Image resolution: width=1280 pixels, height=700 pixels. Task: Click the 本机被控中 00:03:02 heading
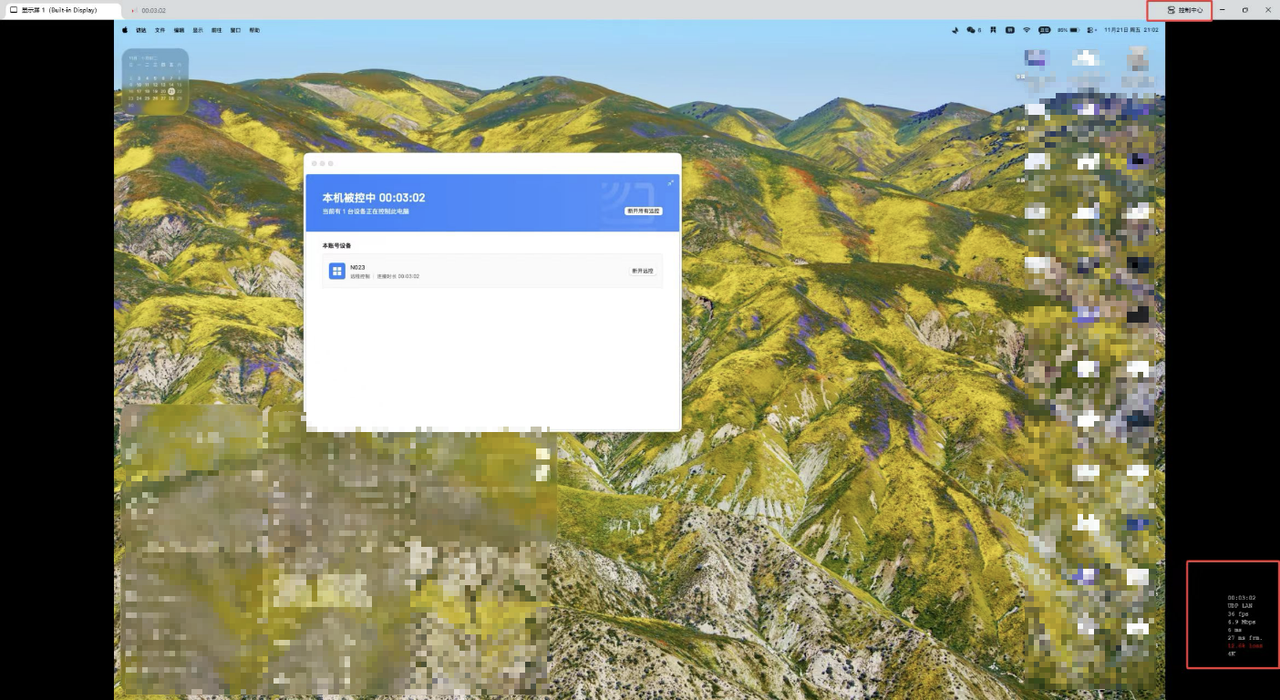tap(373, 198)
